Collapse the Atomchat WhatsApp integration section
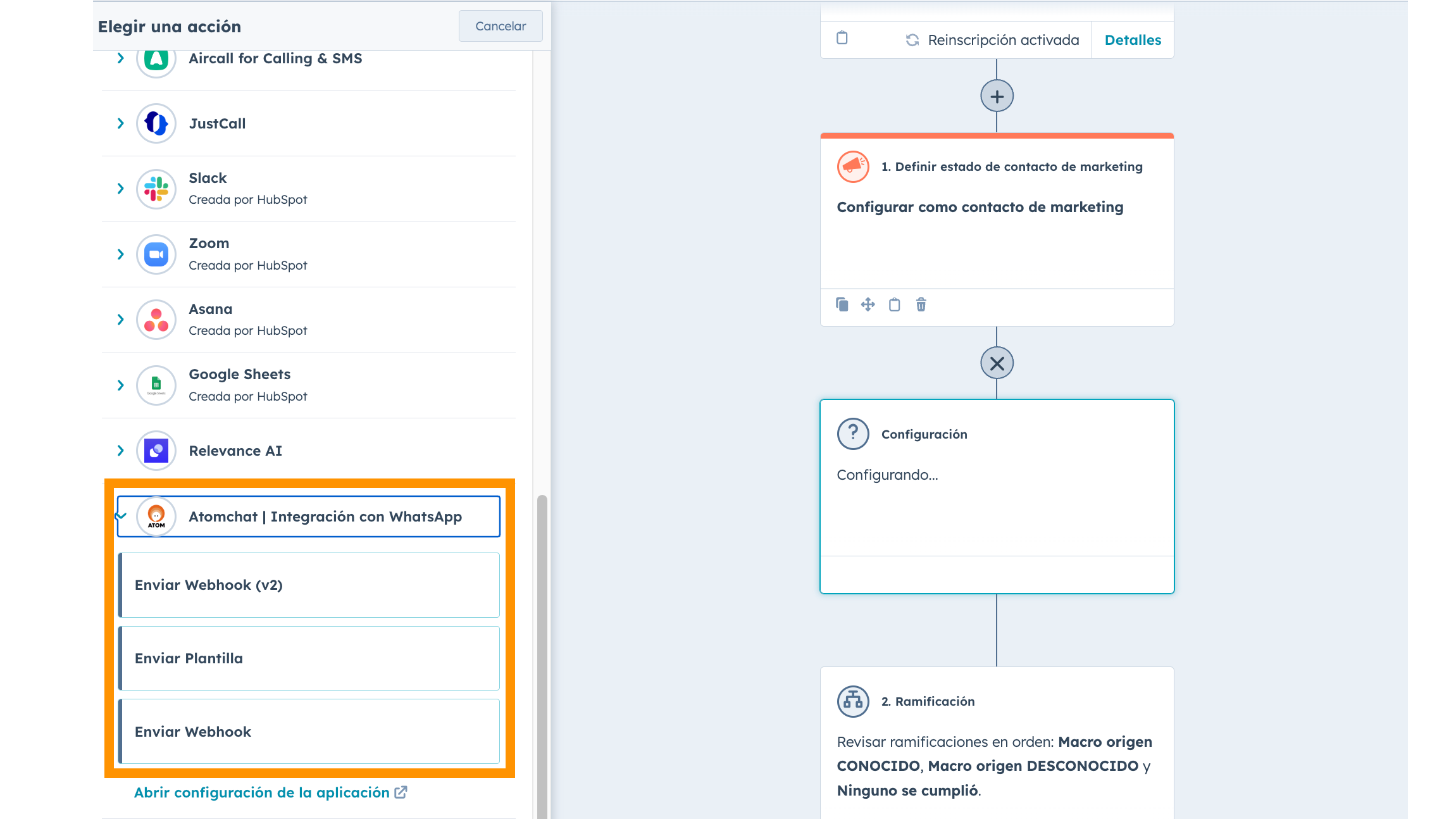 tap(121, 516)
